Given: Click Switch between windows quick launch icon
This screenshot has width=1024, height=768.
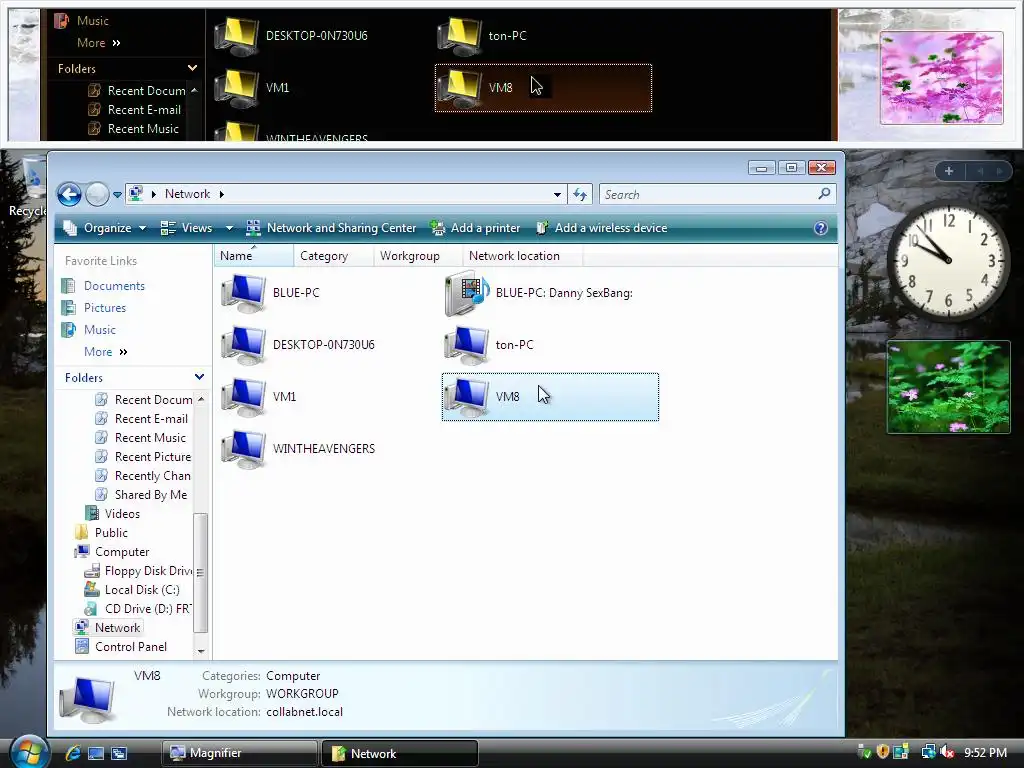Looking at the screenshot, I should (119, 753).
